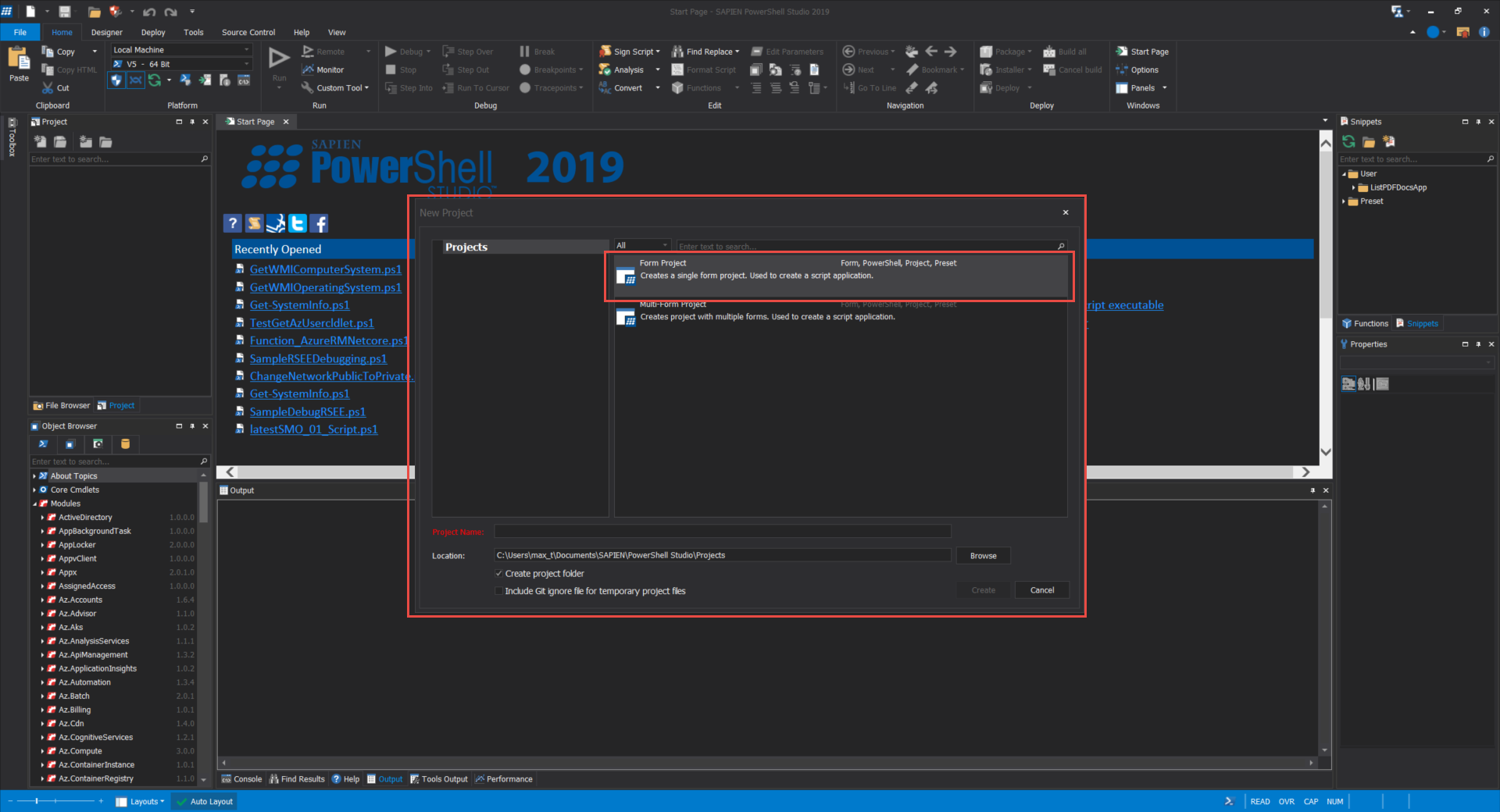Pin the Snippets panel
This screenshot has height=812, width=1500.
tap(1478, 122)
